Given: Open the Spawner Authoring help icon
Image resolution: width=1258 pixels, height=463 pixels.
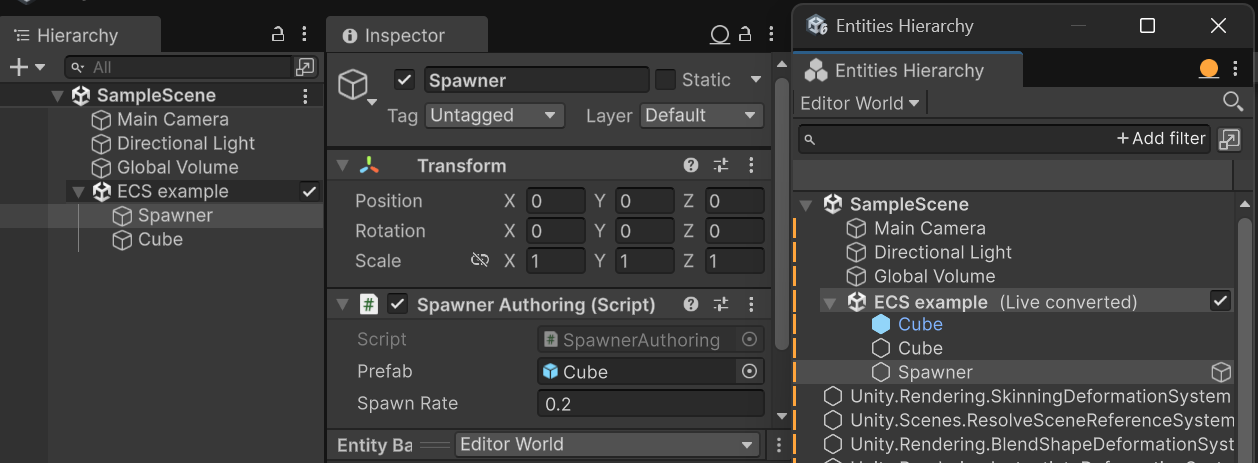Looking at the screenshot, I should pos(691,304).
